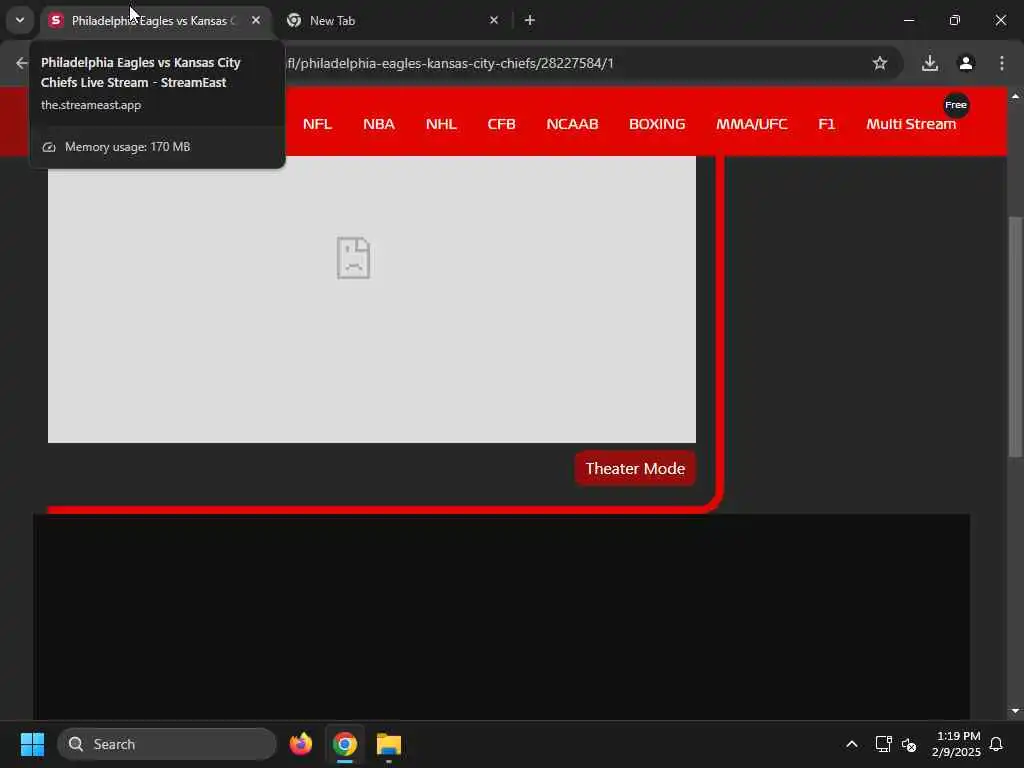Enable Theater Mode
This screenshot has height=768, width=1024.
pyautogui.click(x=635, y=468)
